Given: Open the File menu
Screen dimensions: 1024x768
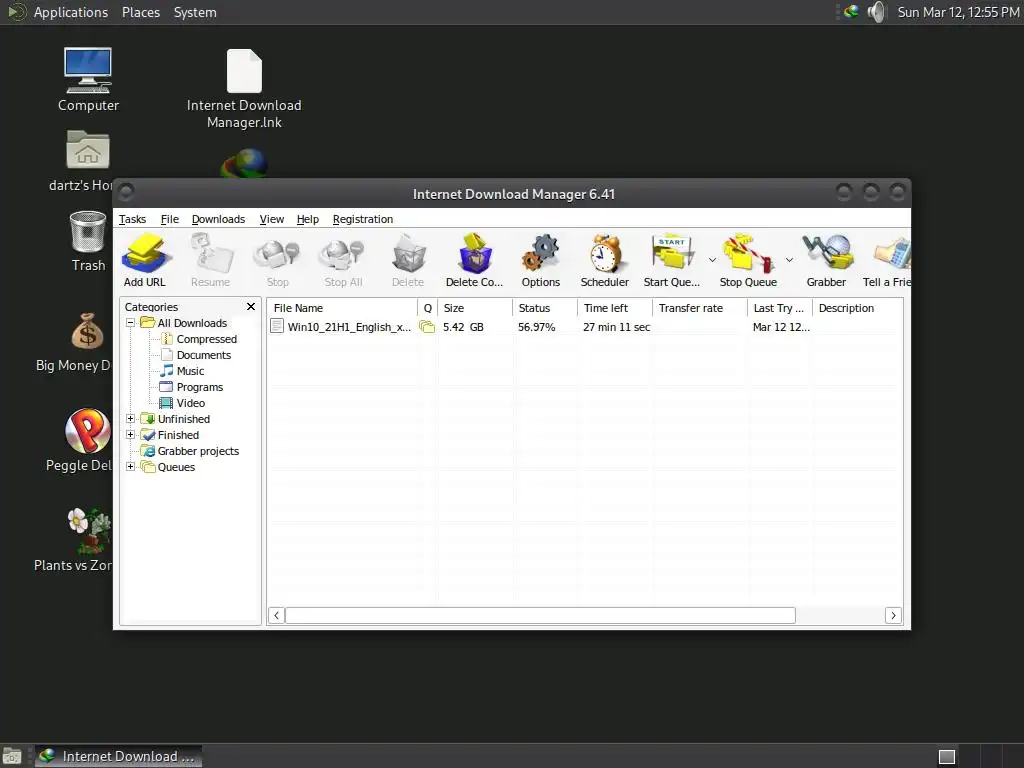Looking at the screenshot, I should coord(170,219).
